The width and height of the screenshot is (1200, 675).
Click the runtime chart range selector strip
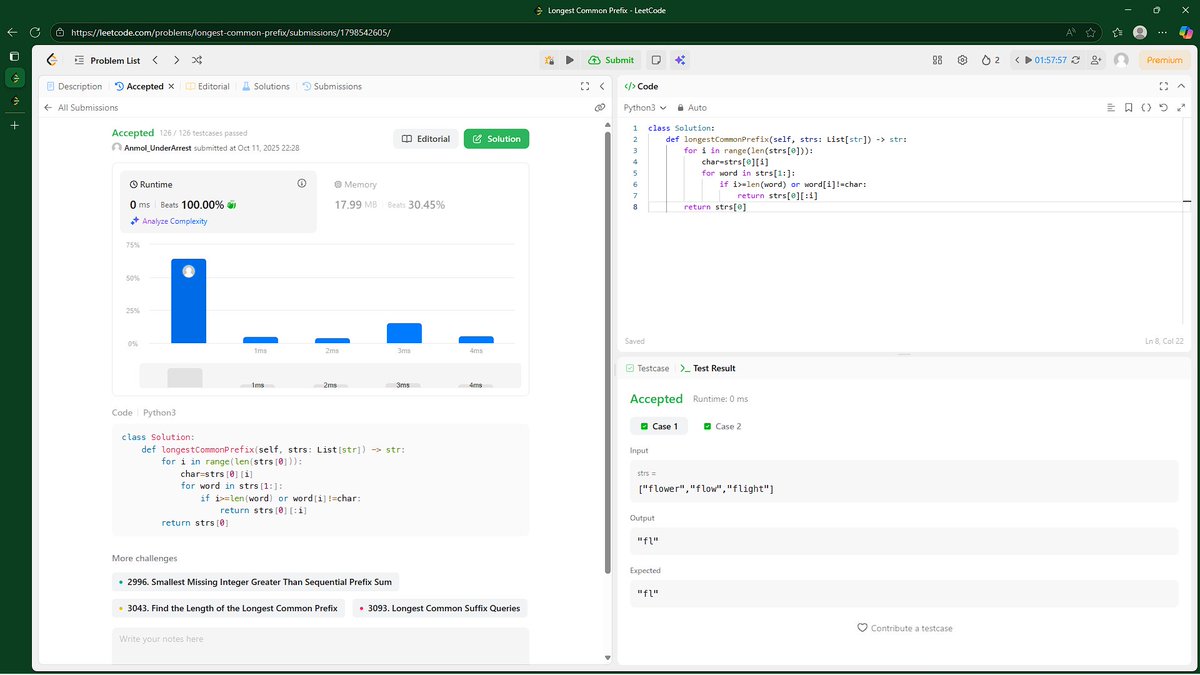click(x=330, y=377)
